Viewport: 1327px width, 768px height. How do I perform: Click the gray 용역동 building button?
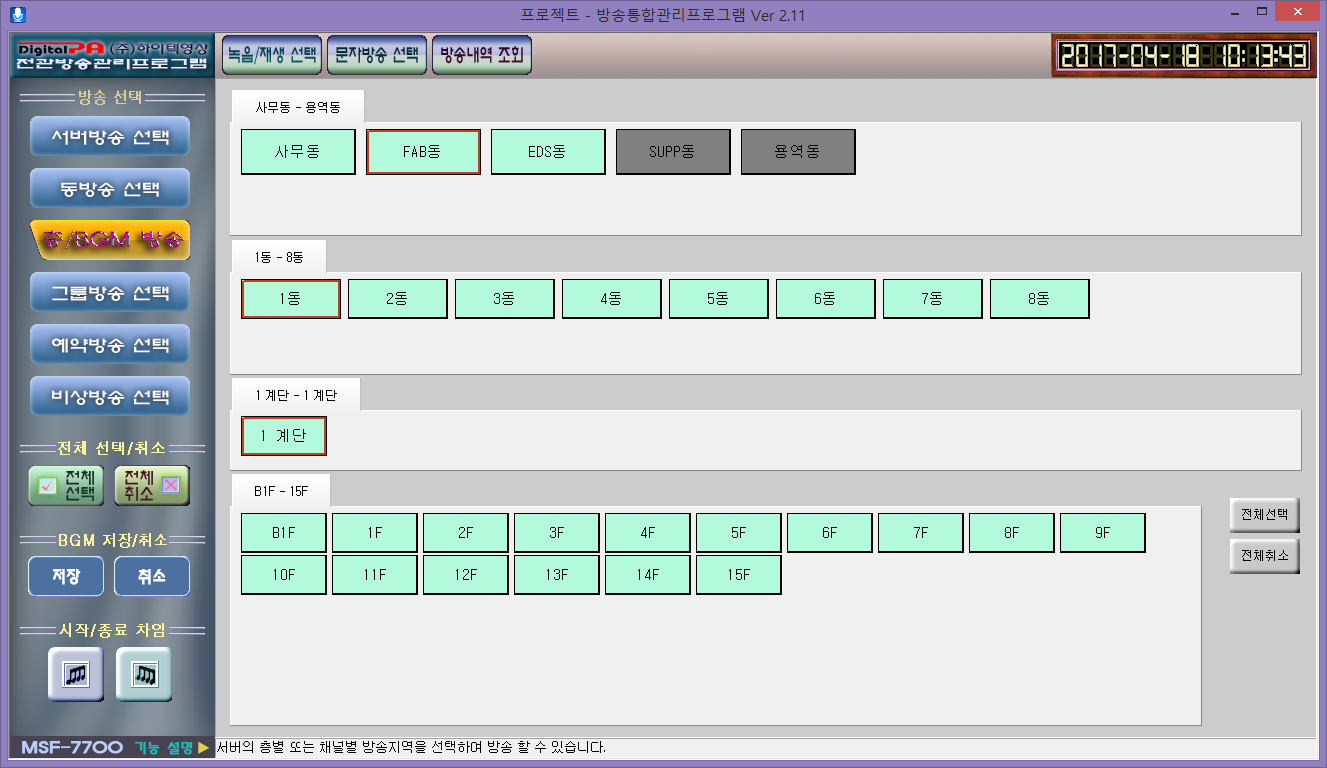(x=798, y=152)
